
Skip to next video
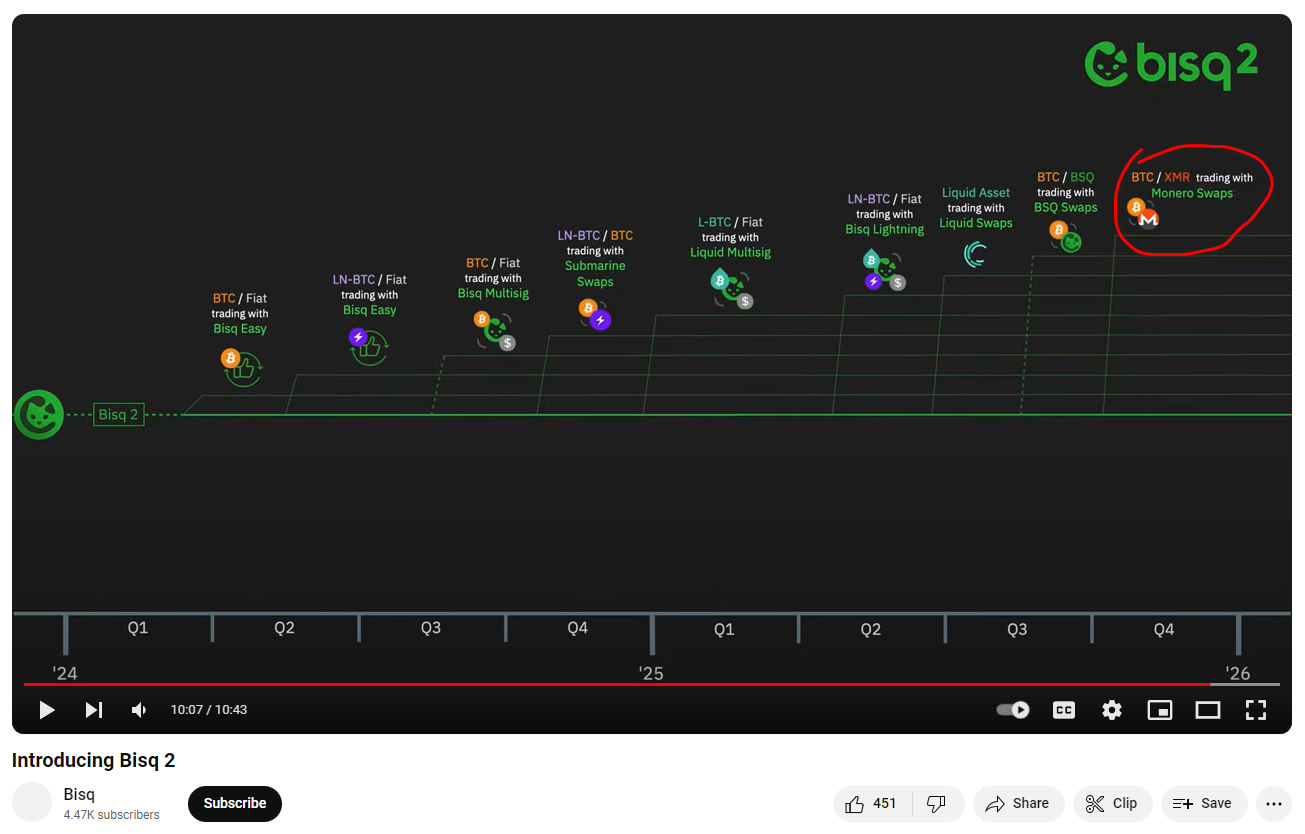click(93, 710)
